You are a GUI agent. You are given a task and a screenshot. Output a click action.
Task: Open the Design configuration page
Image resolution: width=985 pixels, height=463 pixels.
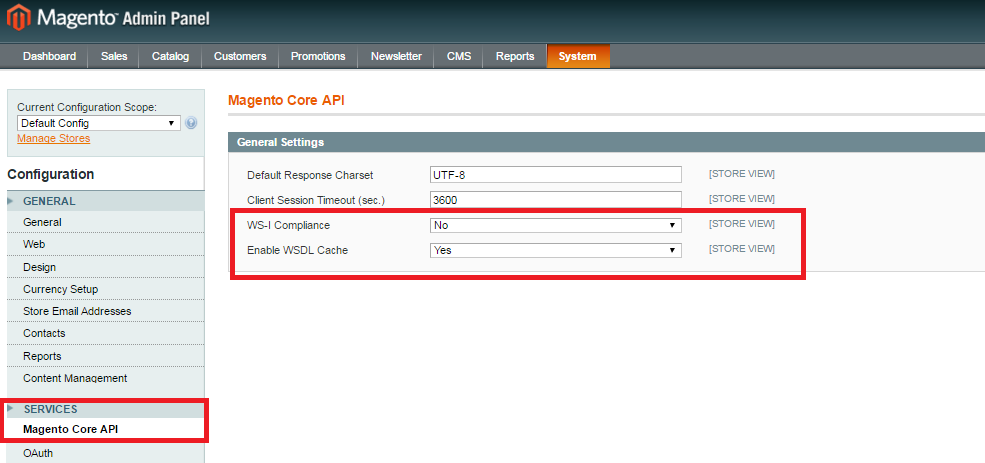pyautogui.click(x=40, y=267)
